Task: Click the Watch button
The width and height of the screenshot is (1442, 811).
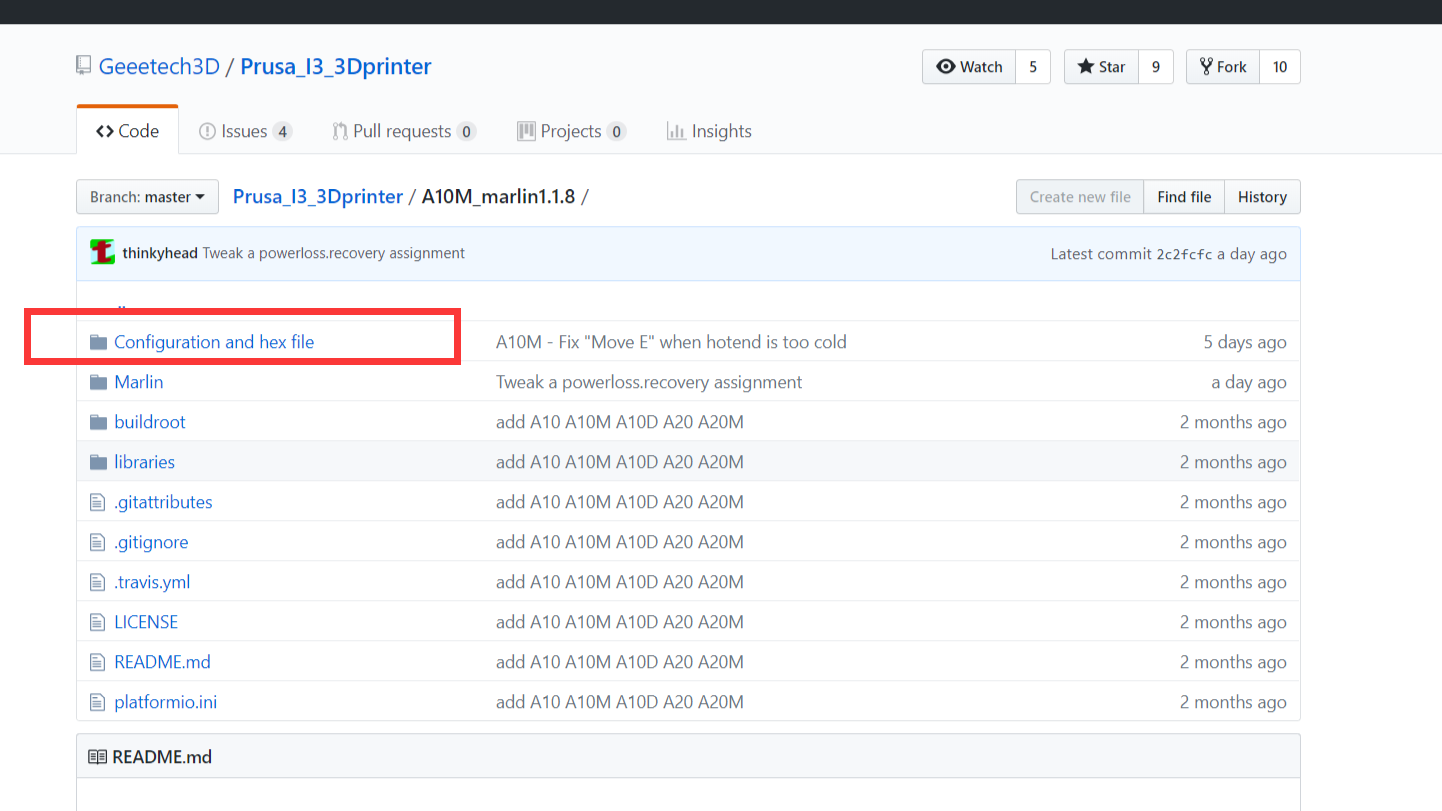Action: coord(969,67)
